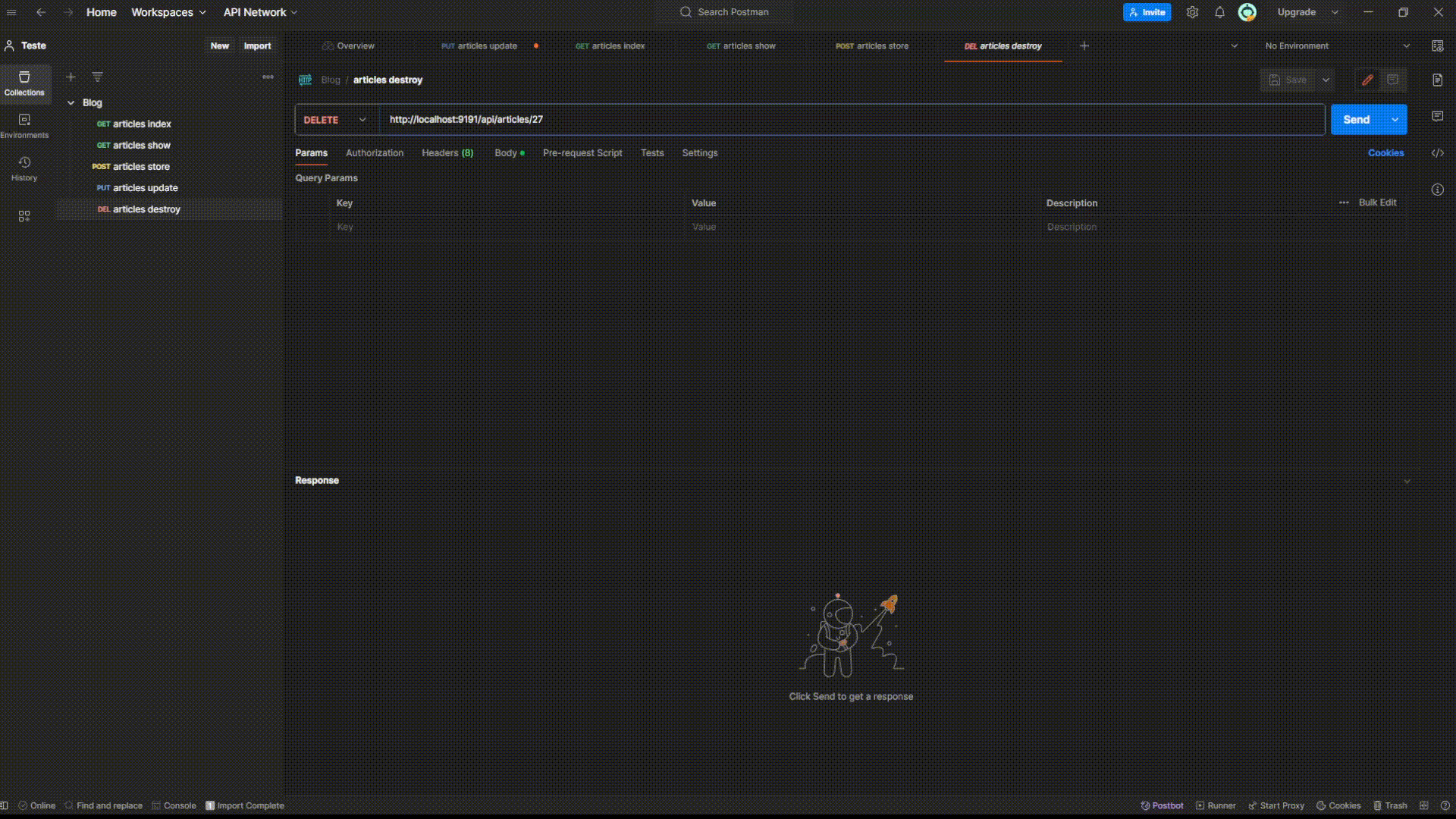Switch to the Authorization tab

click(x=374, y=153)
